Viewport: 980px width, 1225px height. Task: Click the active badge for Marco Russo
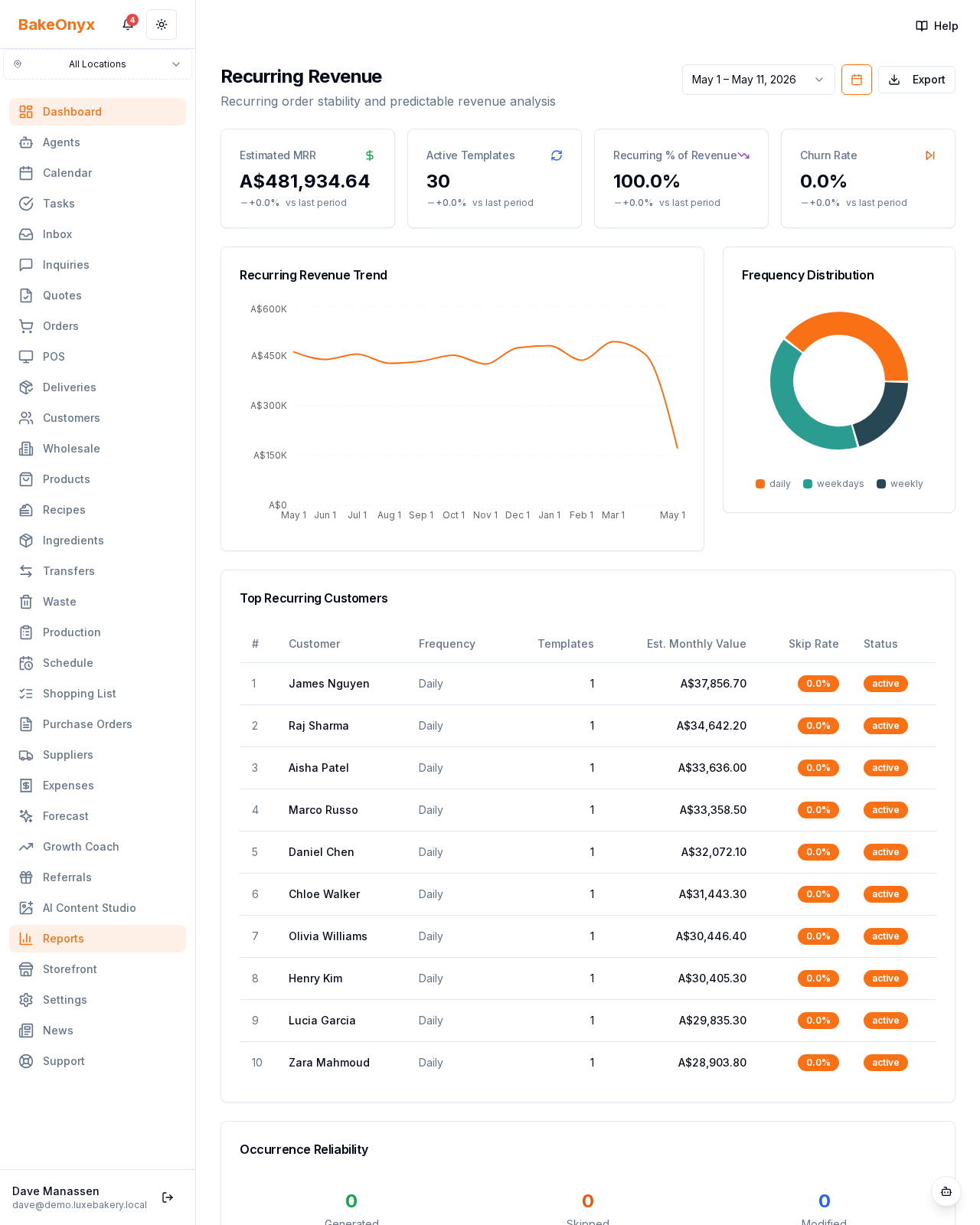coord(886,810)
